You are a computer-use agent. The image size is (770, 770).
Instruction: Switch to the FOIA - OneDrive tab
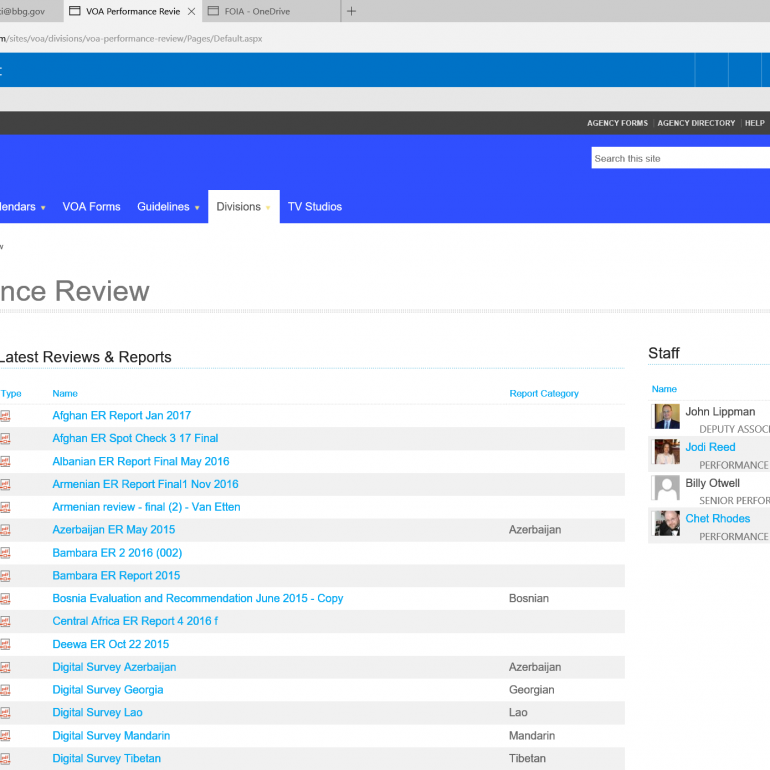pos(272,11)
